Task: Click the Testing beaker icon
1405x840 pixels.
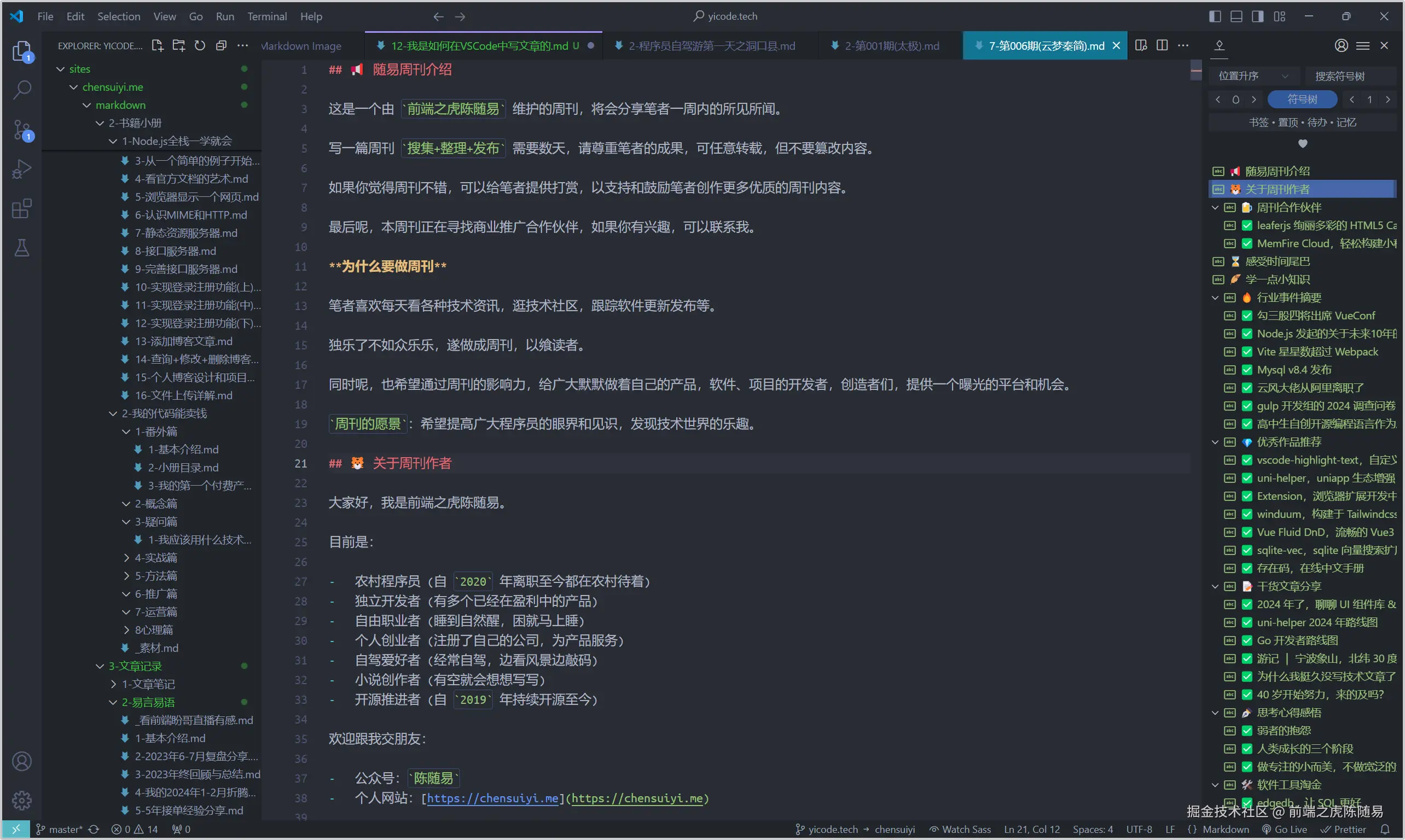Action: tap(22, 247)
